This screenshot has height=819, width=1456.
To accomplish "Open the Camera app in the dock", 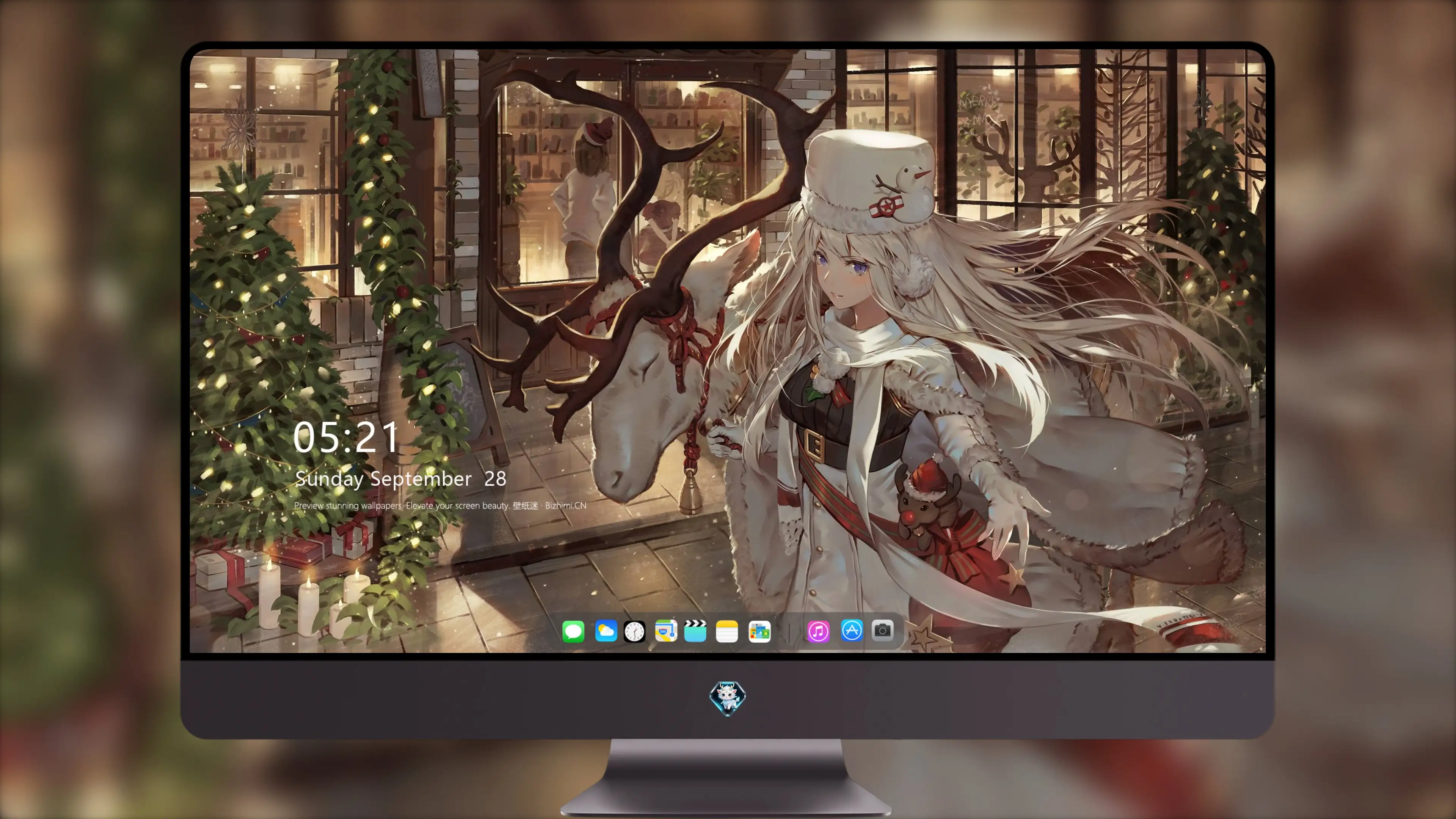I will [x=882, y=630].
